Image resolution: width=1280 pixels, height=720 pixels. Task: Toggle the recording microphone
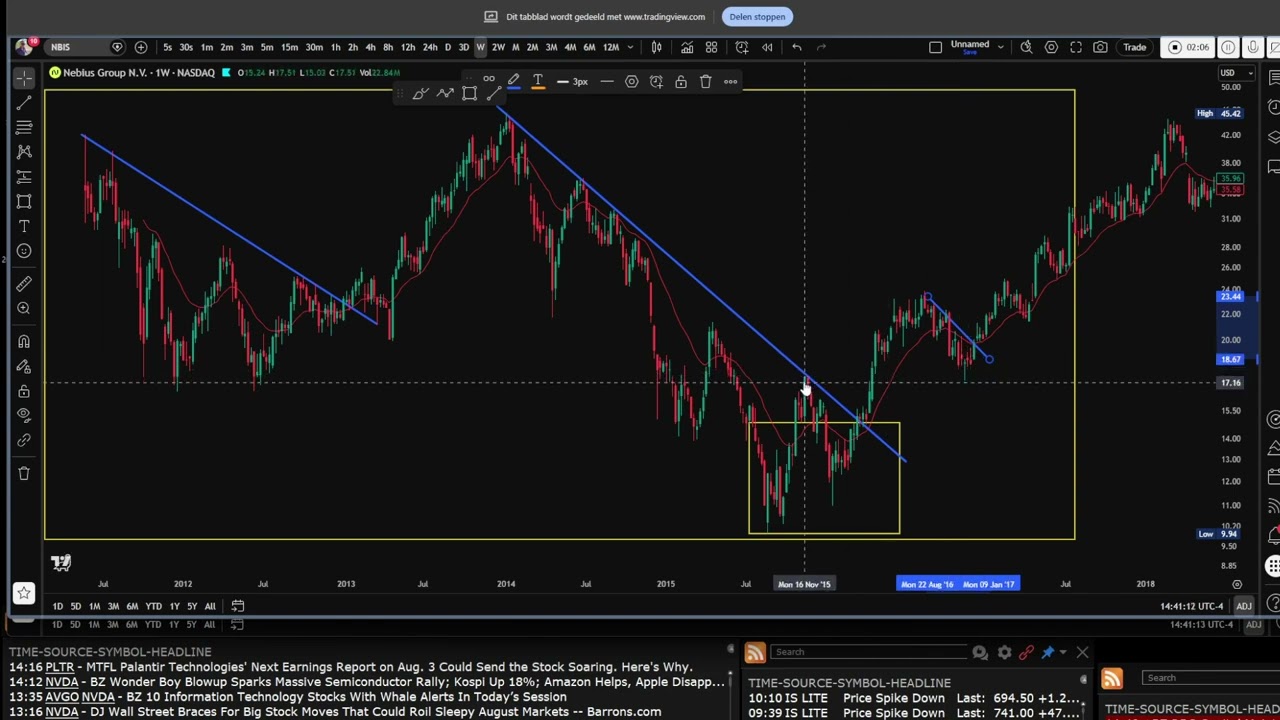pos(1252,47)
